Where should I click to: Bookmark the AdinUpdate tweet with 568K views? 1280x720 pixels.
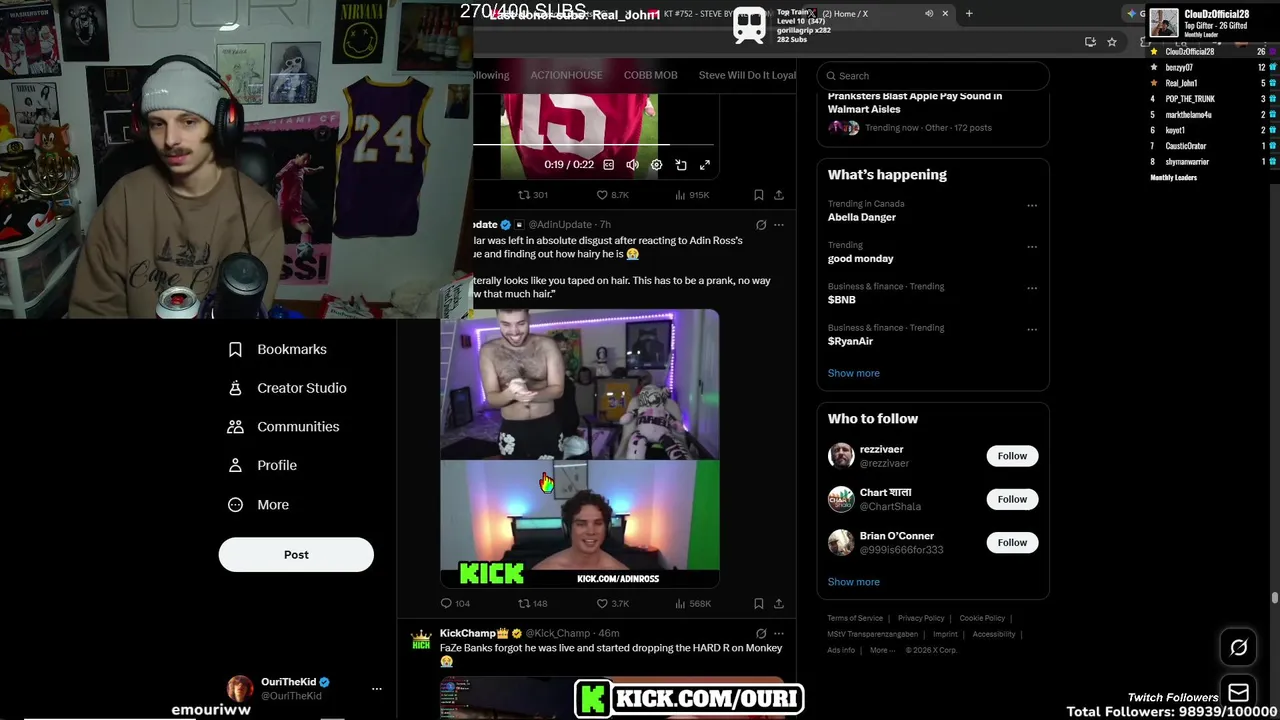759,604
